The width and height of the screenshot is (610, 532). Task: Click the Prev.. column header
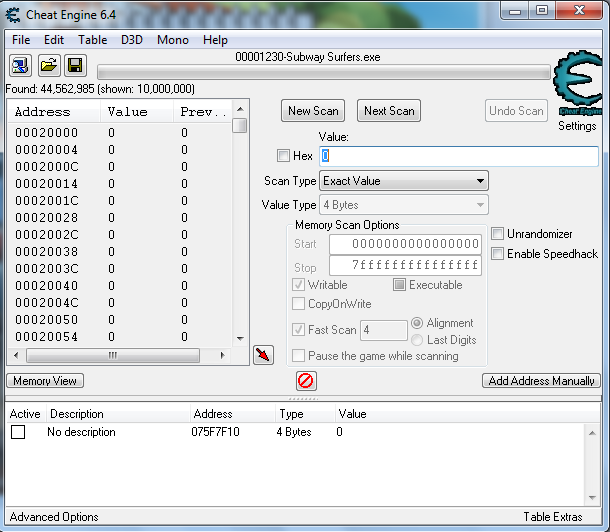pos(202,112)
